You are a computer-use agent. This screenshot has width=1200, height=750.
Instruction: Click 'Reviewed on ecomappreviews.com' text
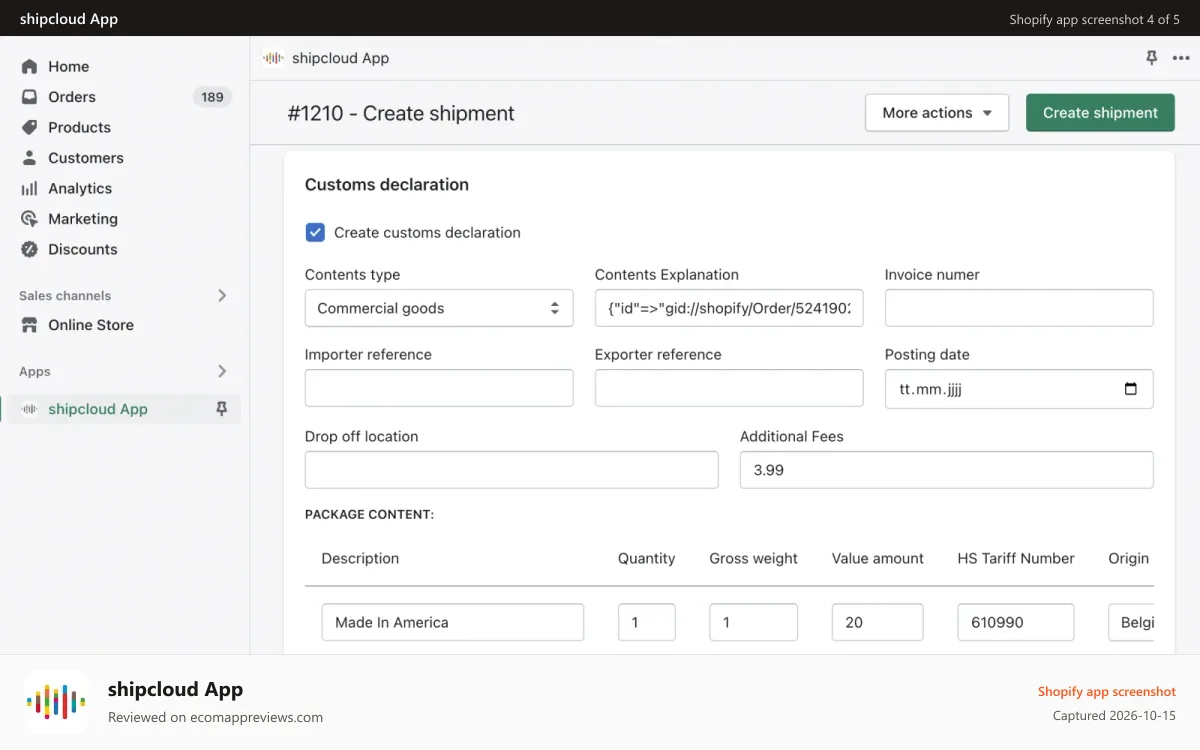pos(215,717)
